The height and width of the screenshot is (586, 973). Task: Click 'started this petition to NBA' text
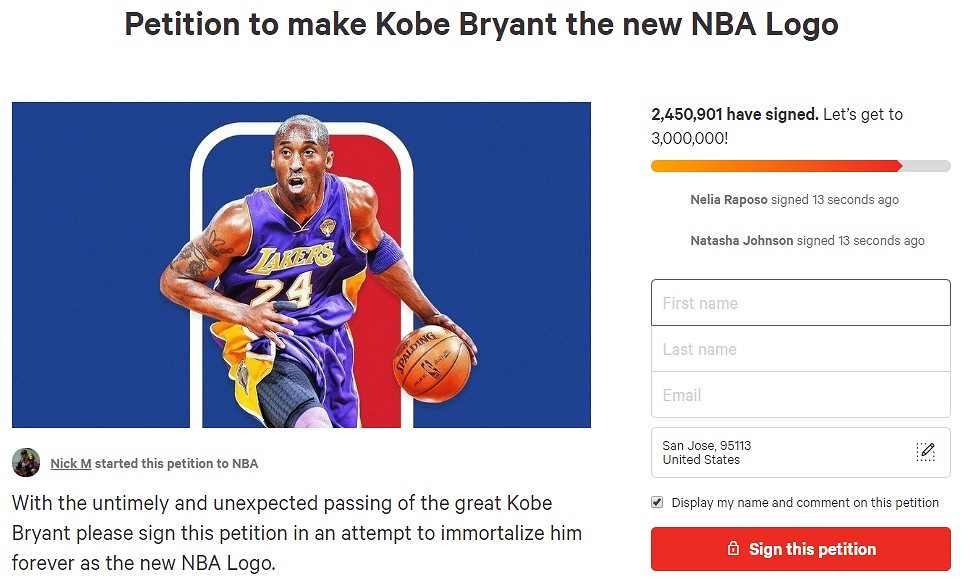click(176, 464)
